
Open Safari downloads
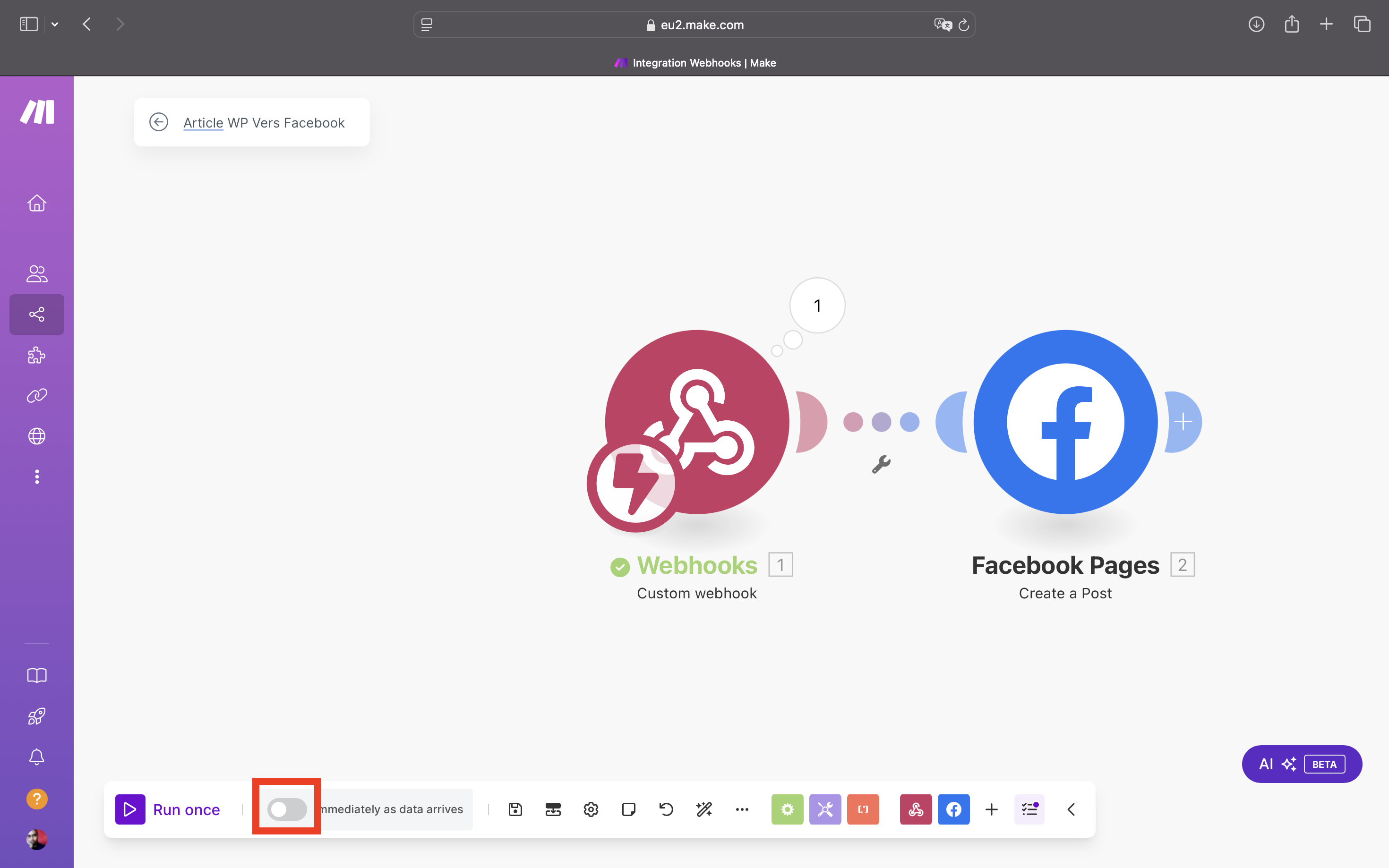coord(1256,24)
